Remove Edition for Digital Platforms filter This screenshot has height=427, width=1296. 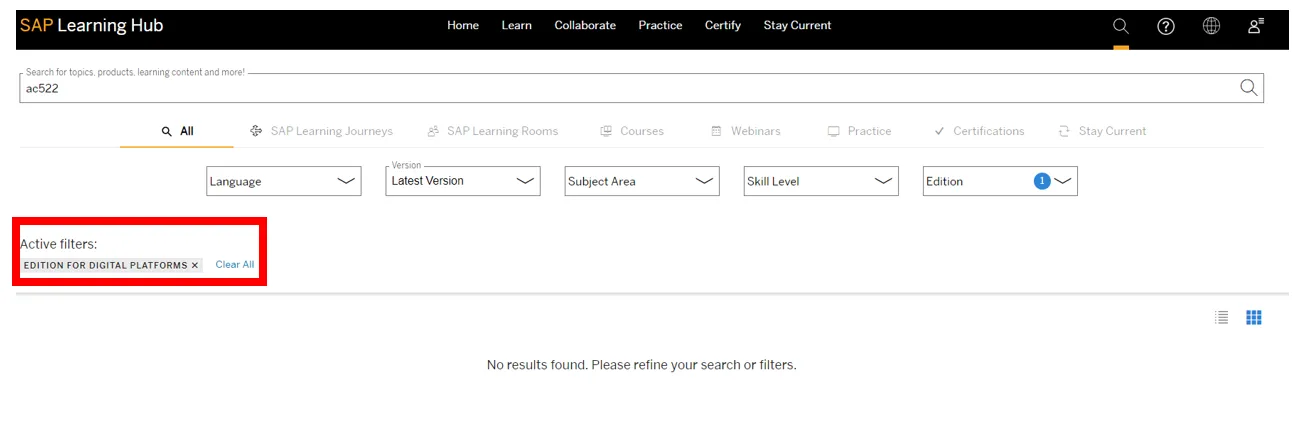(x=195, y=265)
